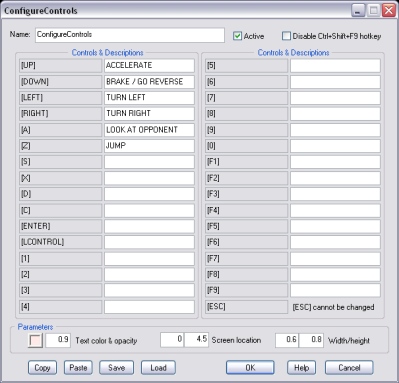Click description field for [F9] key
Screen dimensions: 399x383
click(x=335, y=291)
